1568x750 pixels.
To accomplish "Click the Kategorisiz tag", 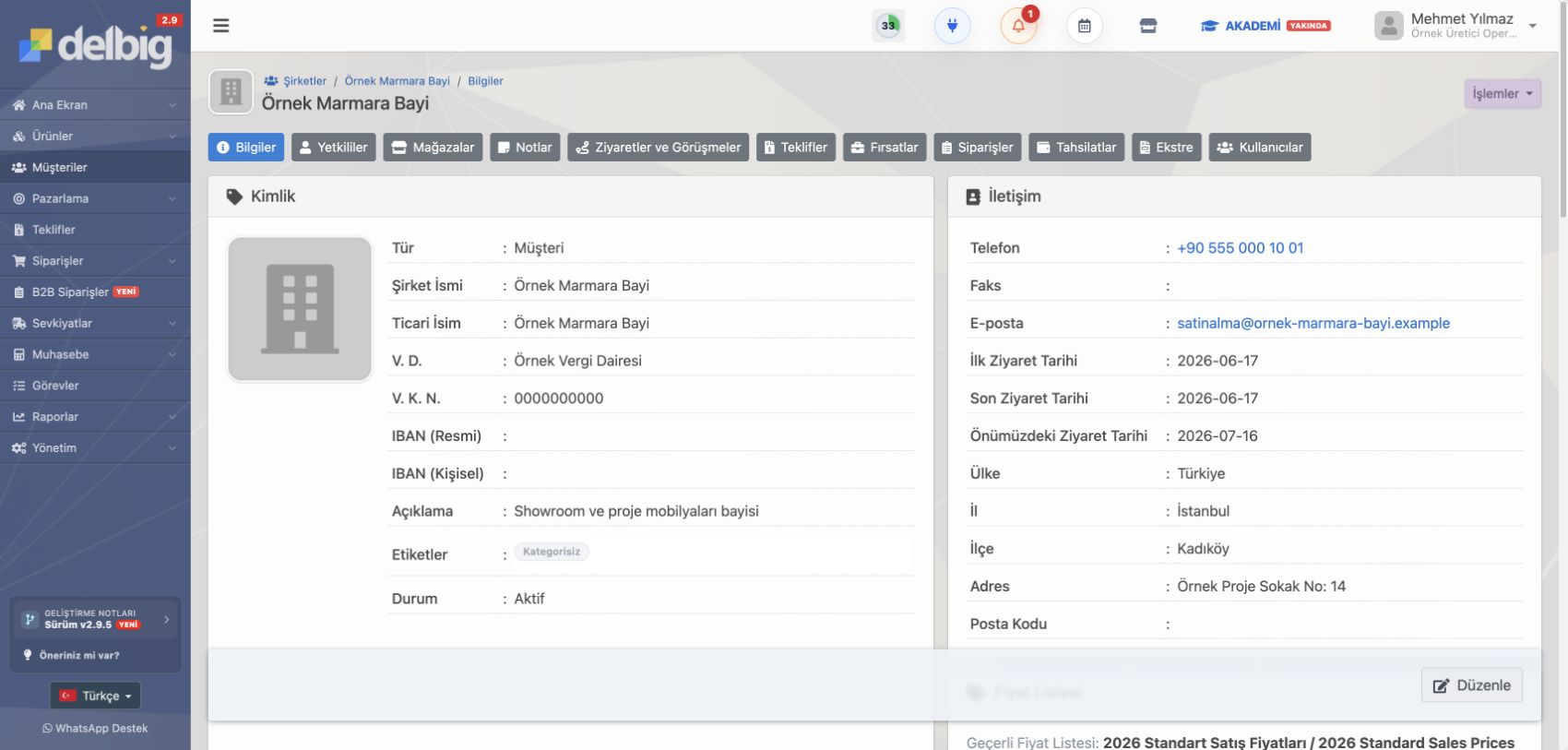I will click(552, 552).
